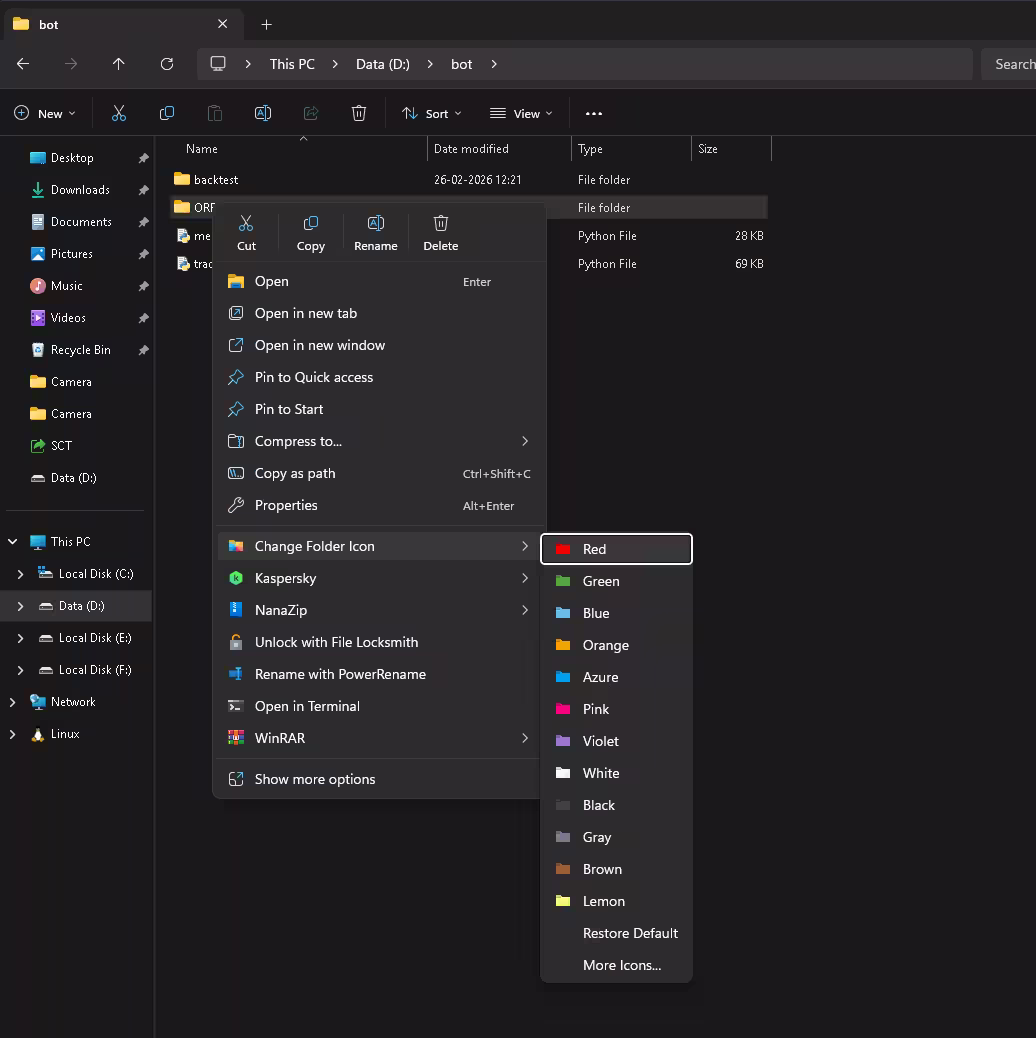Expand Local Disk (E:) in tree

click(21, 638)
